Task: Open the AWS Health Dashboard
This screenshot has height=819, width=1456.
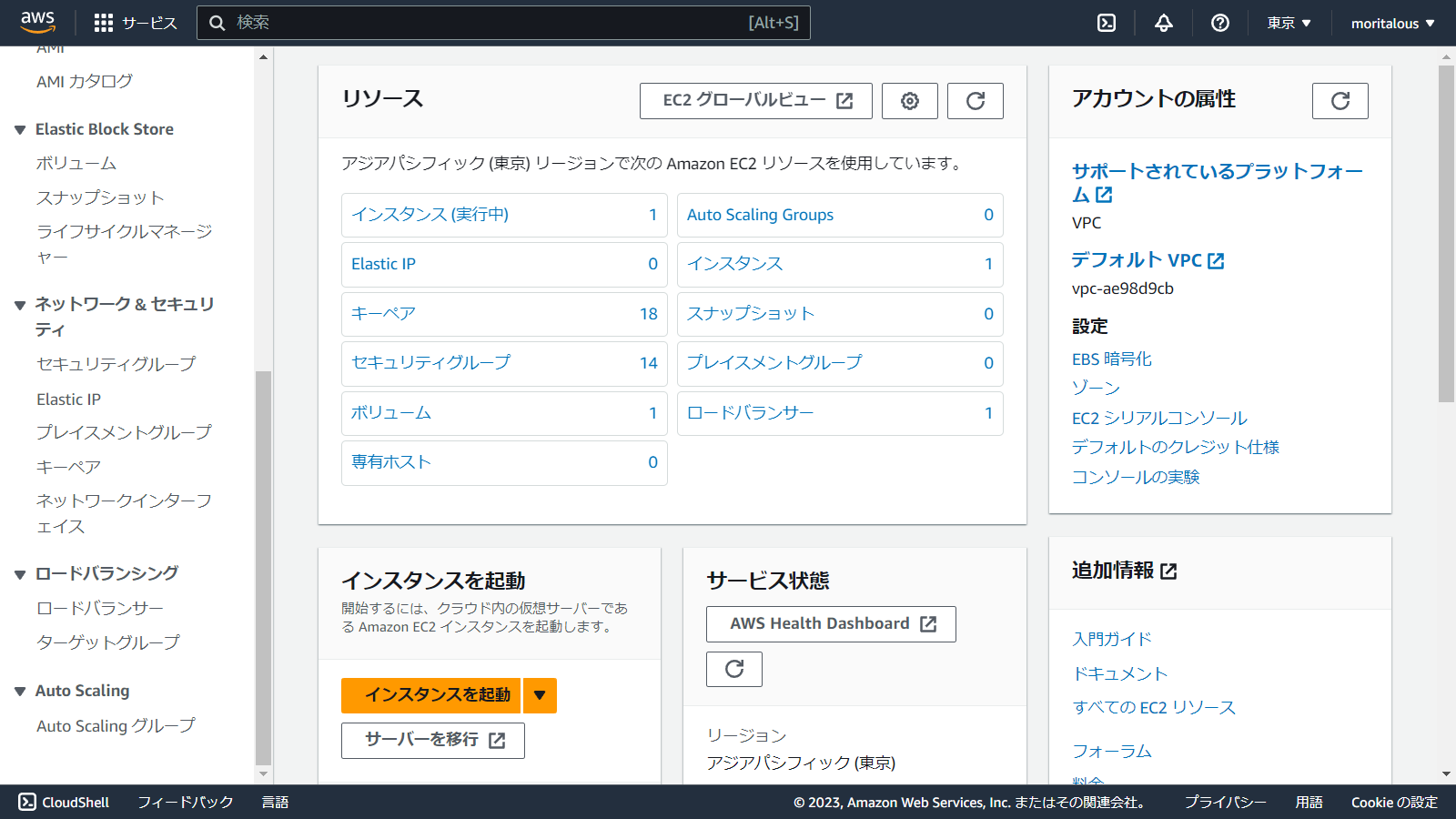Action: pyautogui.click(x=830, y=623)
